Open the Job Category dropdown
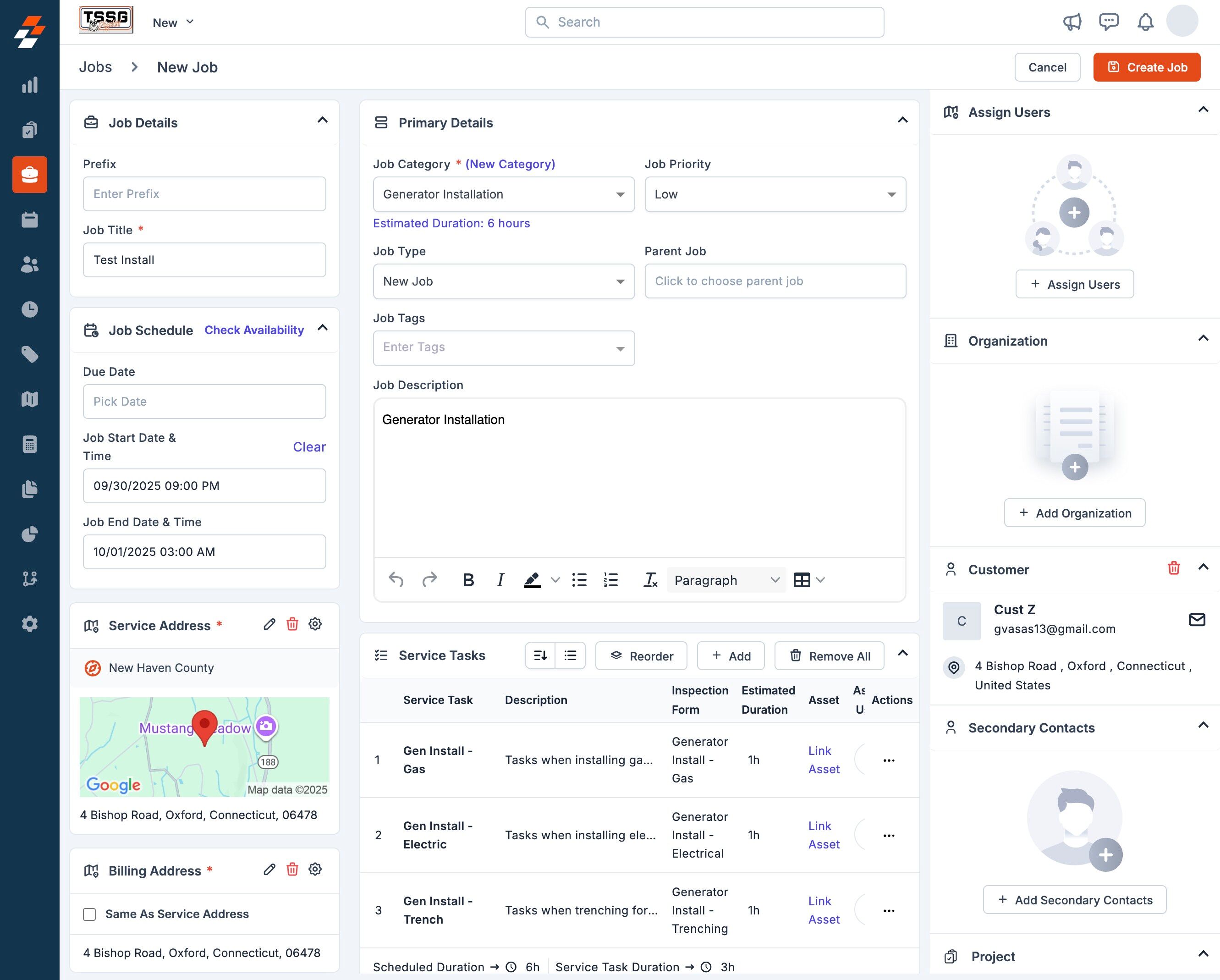 [503, 195]
